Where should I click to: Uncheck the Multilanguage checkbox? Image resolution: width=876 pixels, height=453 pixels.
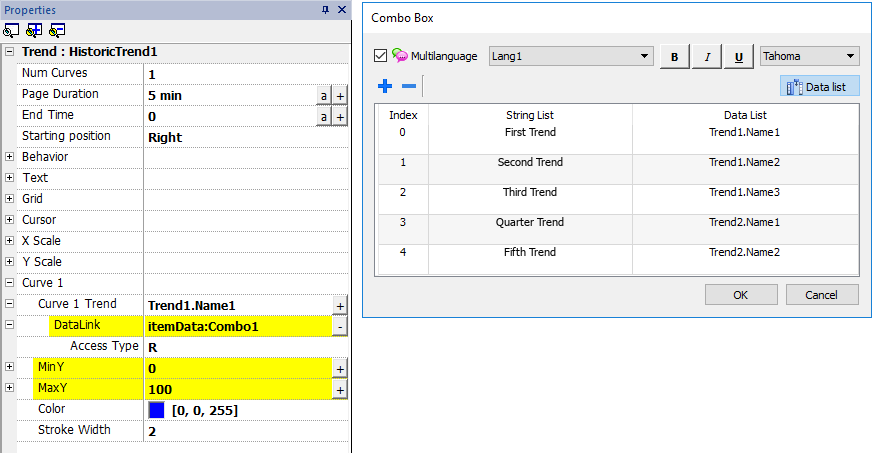[x=380, y=56]
